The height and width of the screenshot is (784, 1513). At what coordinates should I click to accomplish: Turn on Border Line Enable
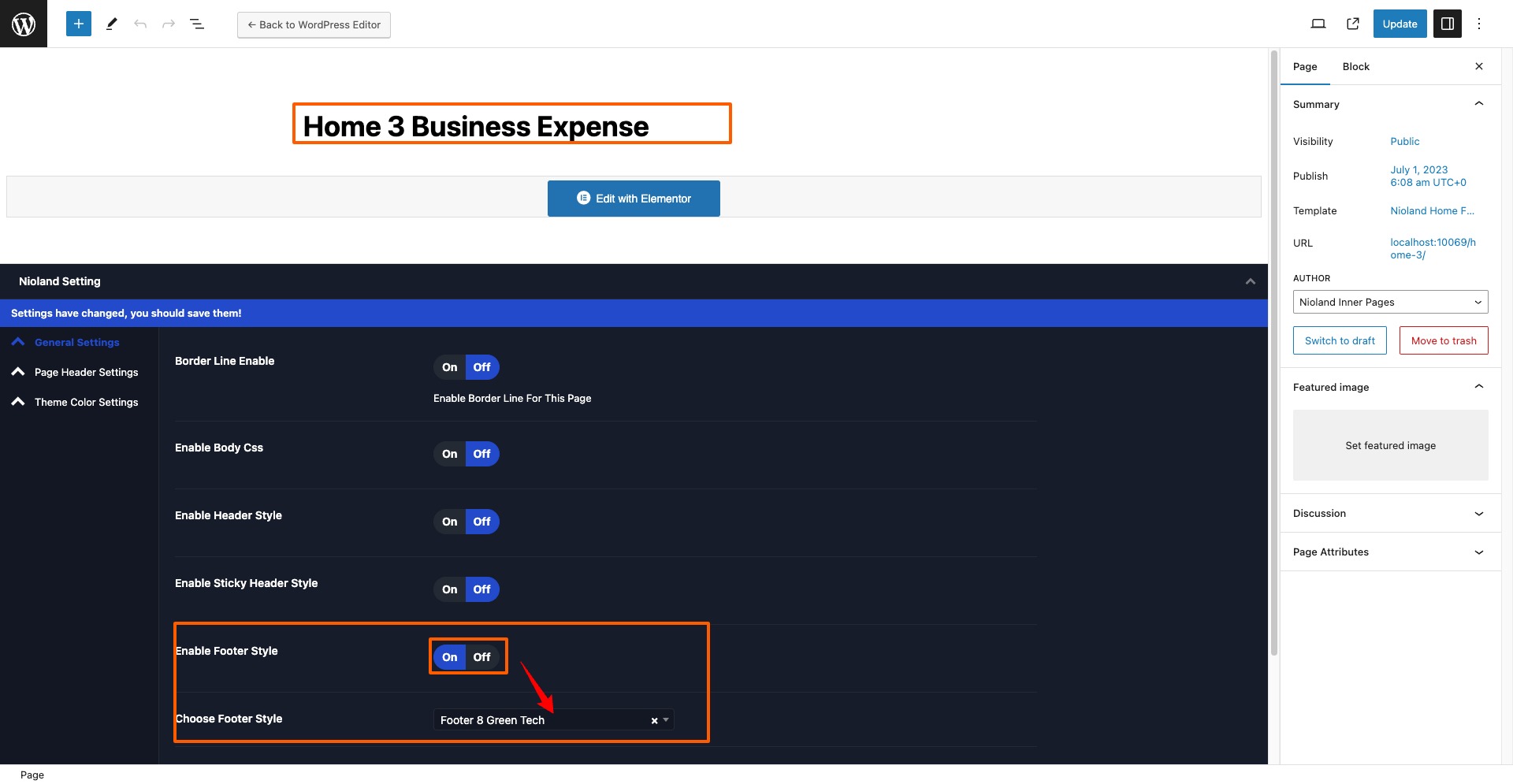tap(449, 367)
